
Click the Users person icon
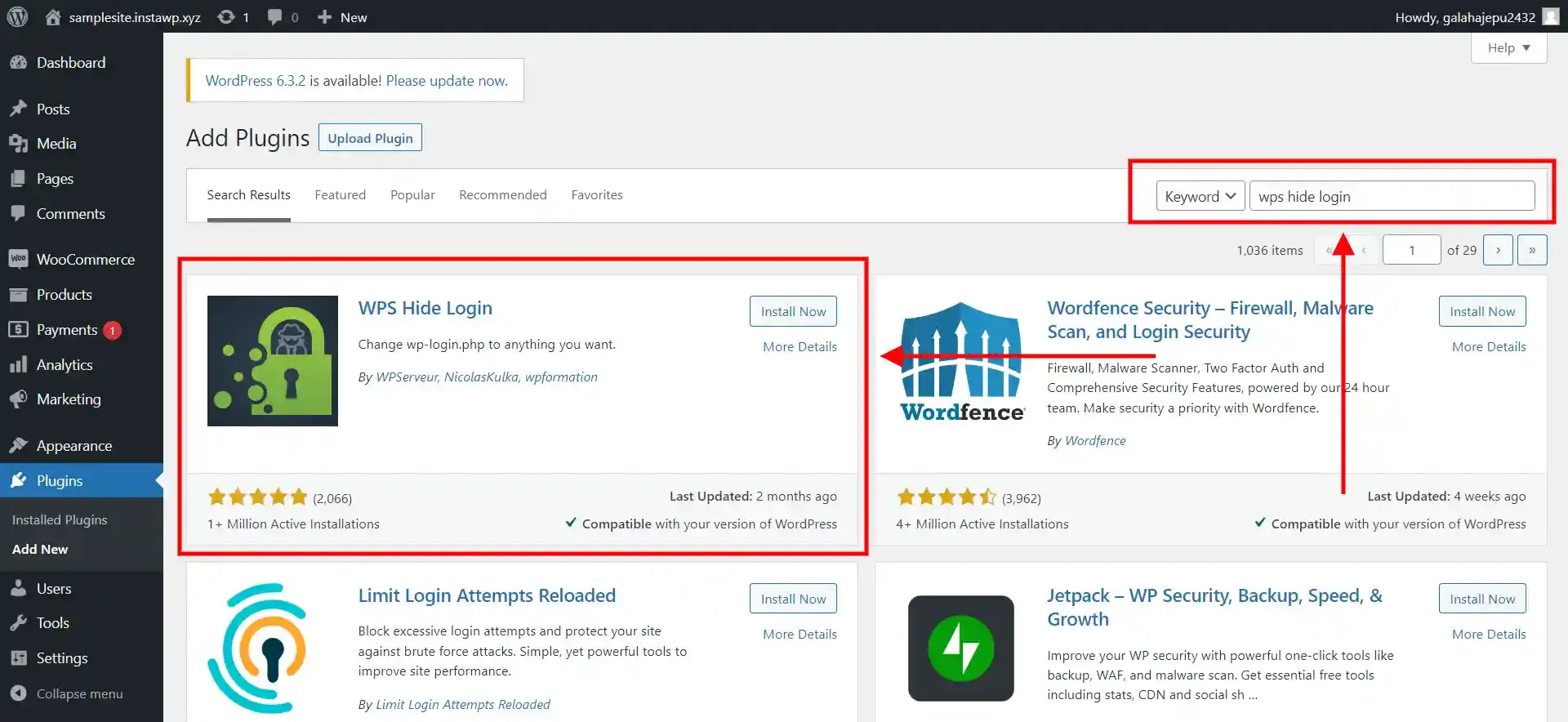pyautogui.click(x=18, y=588)
